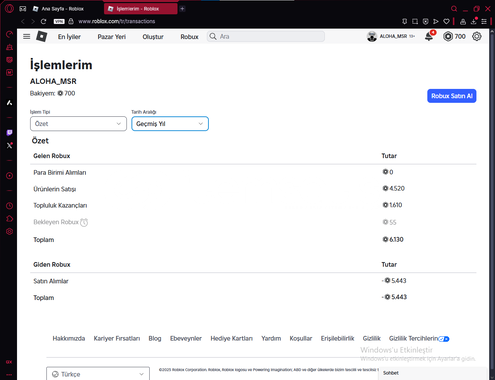495x380 pixels.
Task: Open the Türkçe language dropdown
Action: pyautogui.click(x=98, y=374)
